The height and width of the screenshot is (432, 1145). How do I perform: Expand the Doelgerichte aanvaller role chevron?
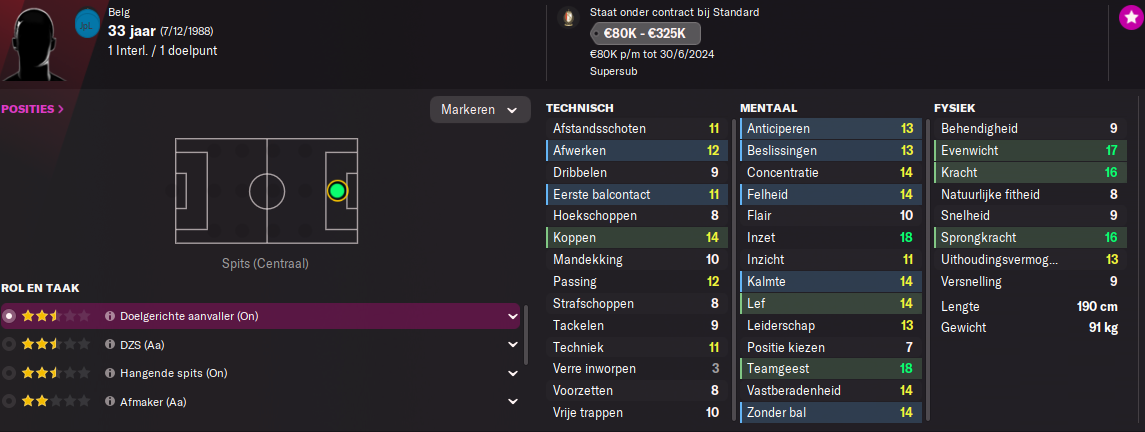point(512,317)
